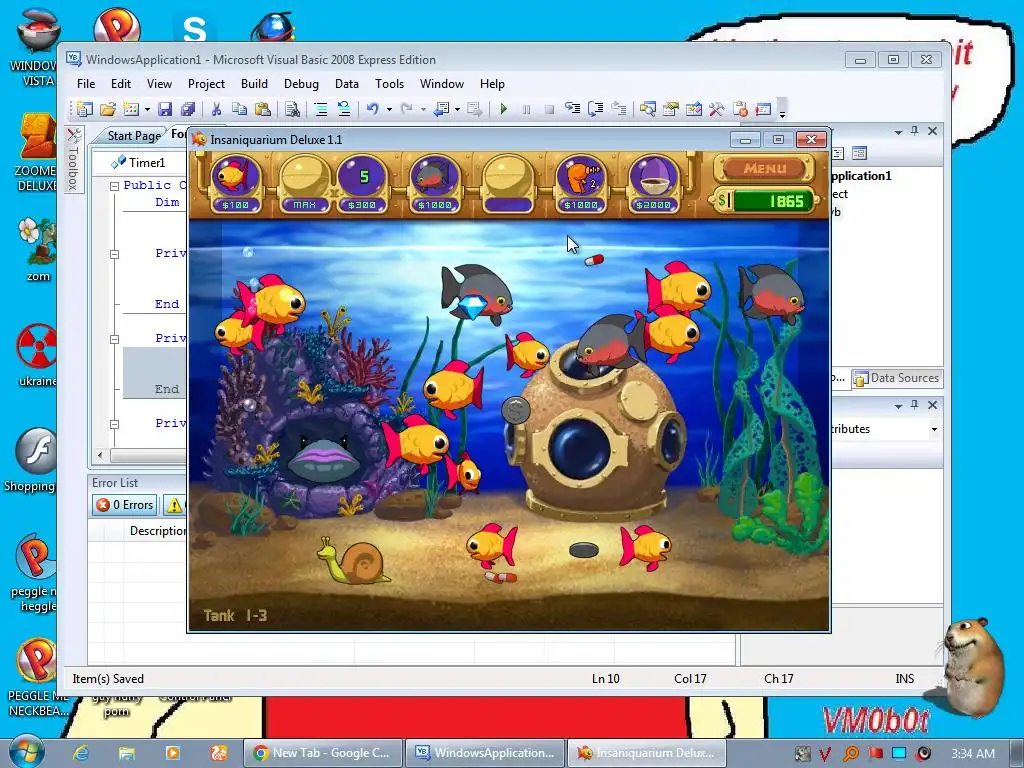This screenshot has width=1024, height=768.
Task: Open the Edit menu
Action: click(x=121, y=84)
